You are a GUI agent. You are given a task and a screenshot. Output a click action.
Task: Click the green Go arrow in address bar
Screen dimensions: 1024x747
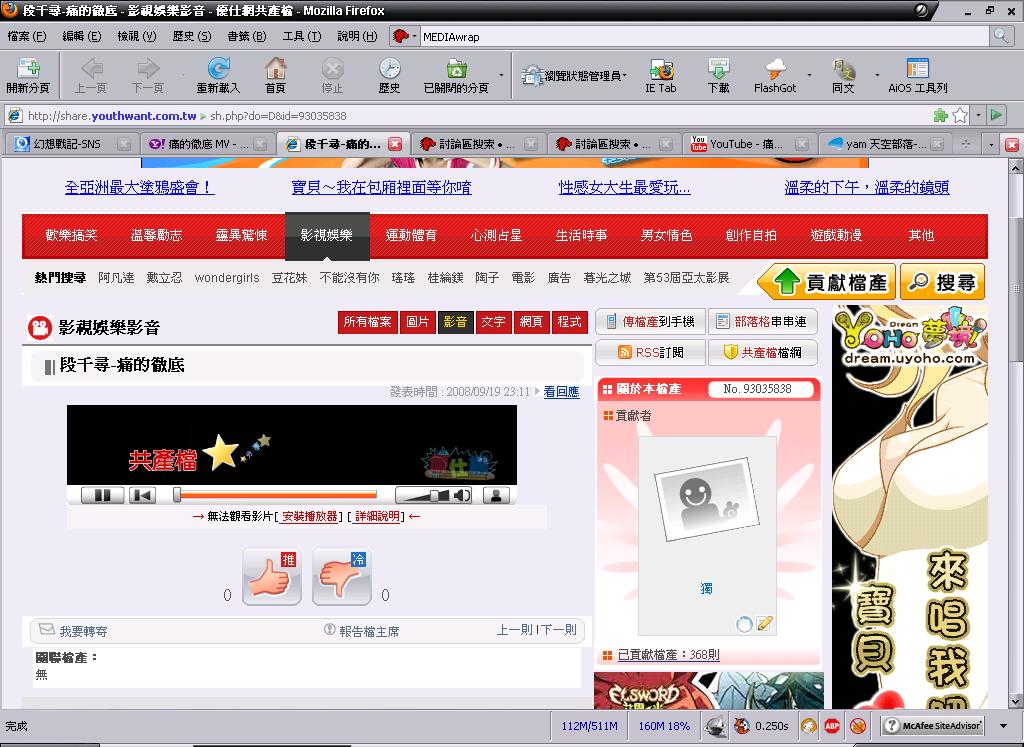pyautogui.click(x=996, y=116)
